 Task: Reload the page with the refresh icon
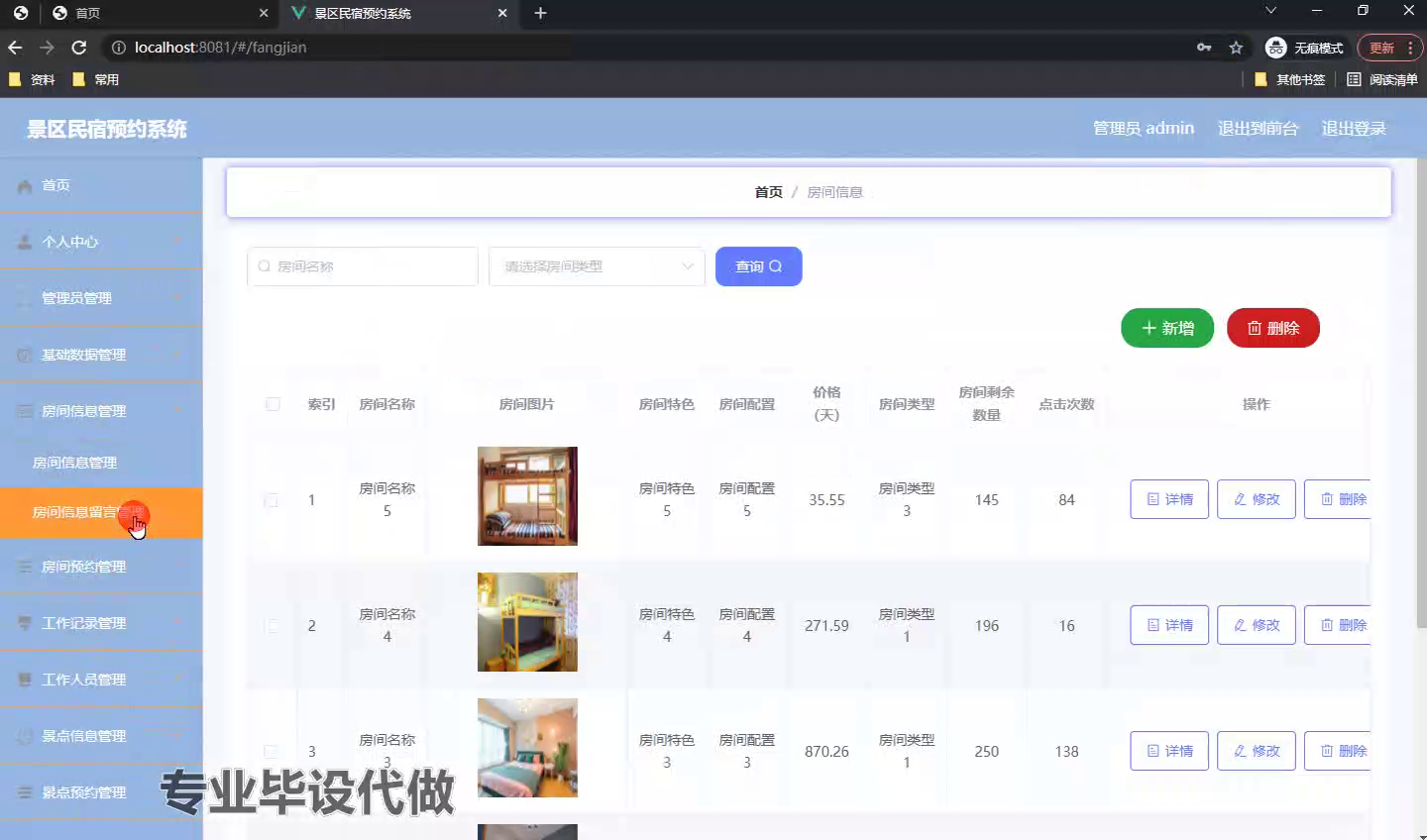pos(79,48)
